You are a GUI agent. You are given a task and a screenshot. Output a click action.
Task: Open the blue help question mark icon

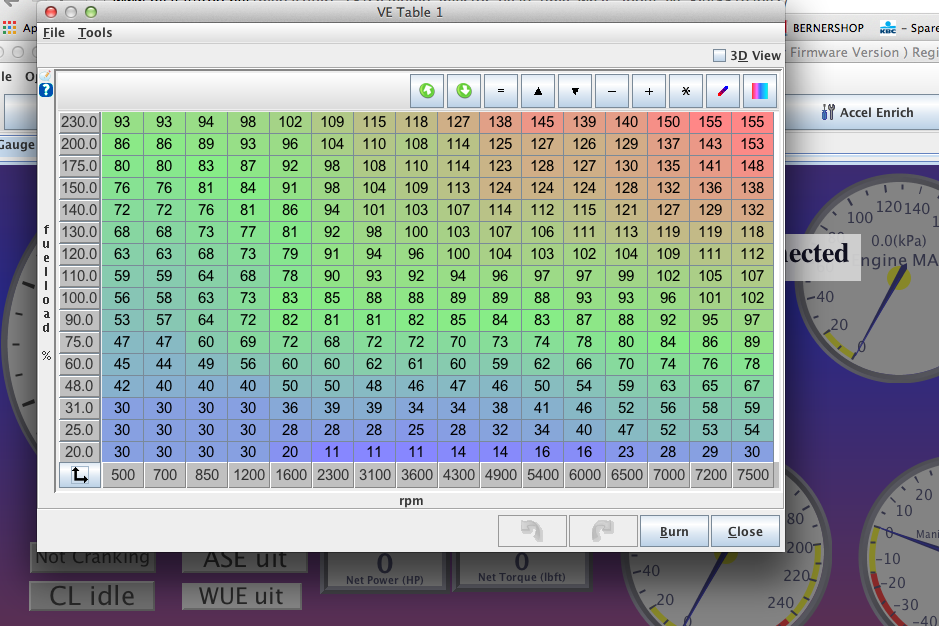[45, 90]
